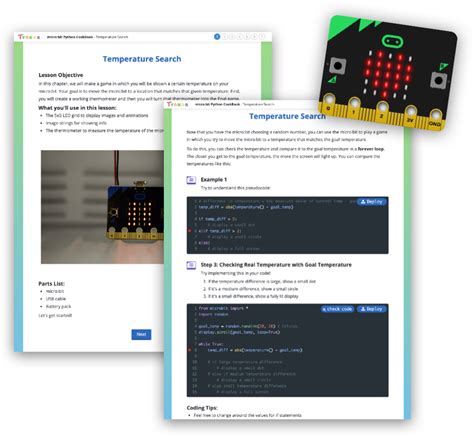Click the Step 3 Checking Real Temperature heading

(x=276, y=265)
